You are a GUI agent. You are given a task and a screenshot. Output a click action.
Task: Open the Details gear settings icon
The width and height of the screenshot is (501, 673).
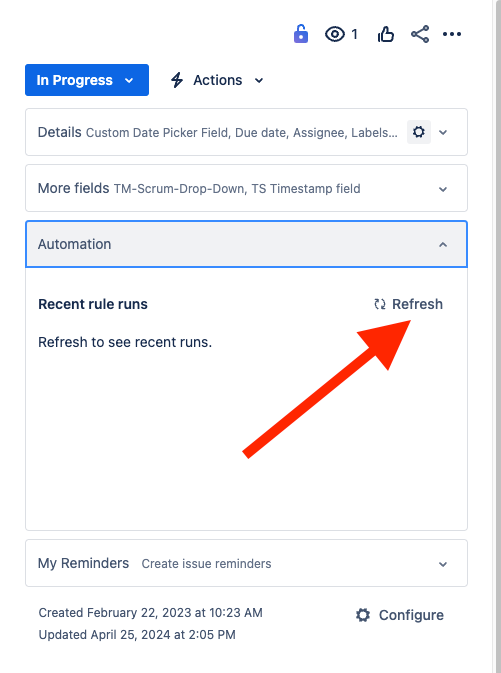[x=419, y=132]
